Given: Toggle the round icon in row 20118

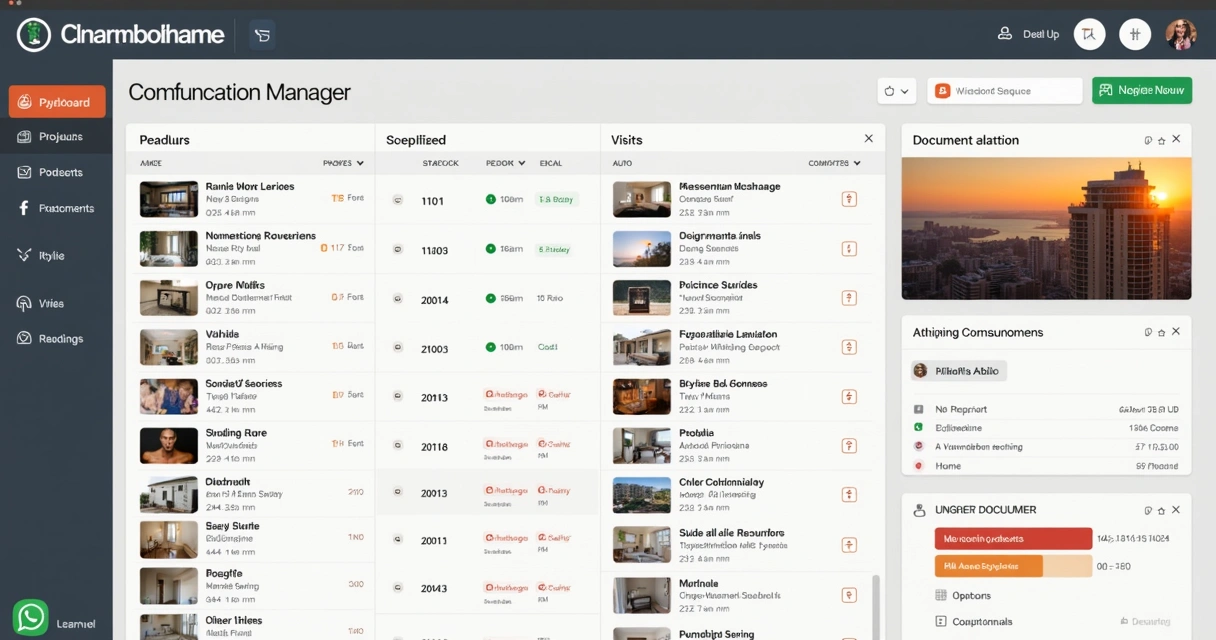Looking at the screenshot, I should pos(398,446).
